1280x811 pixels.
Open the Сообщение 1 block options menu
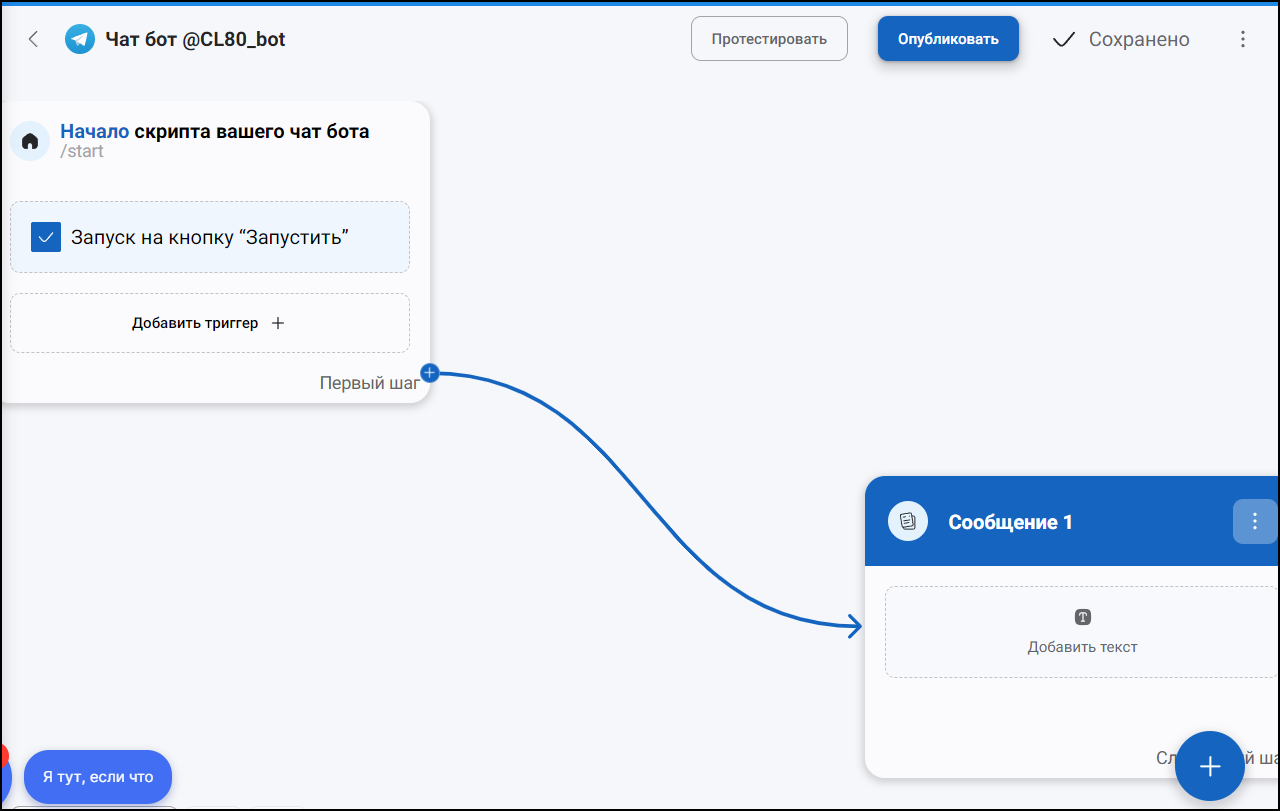tap(1255, 521)
